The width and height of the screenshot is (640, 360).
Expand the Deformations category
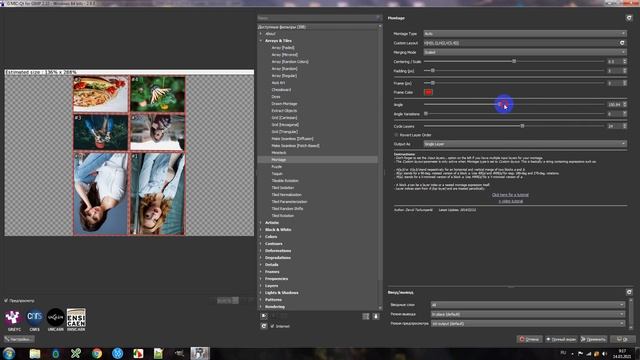point(261,251)
